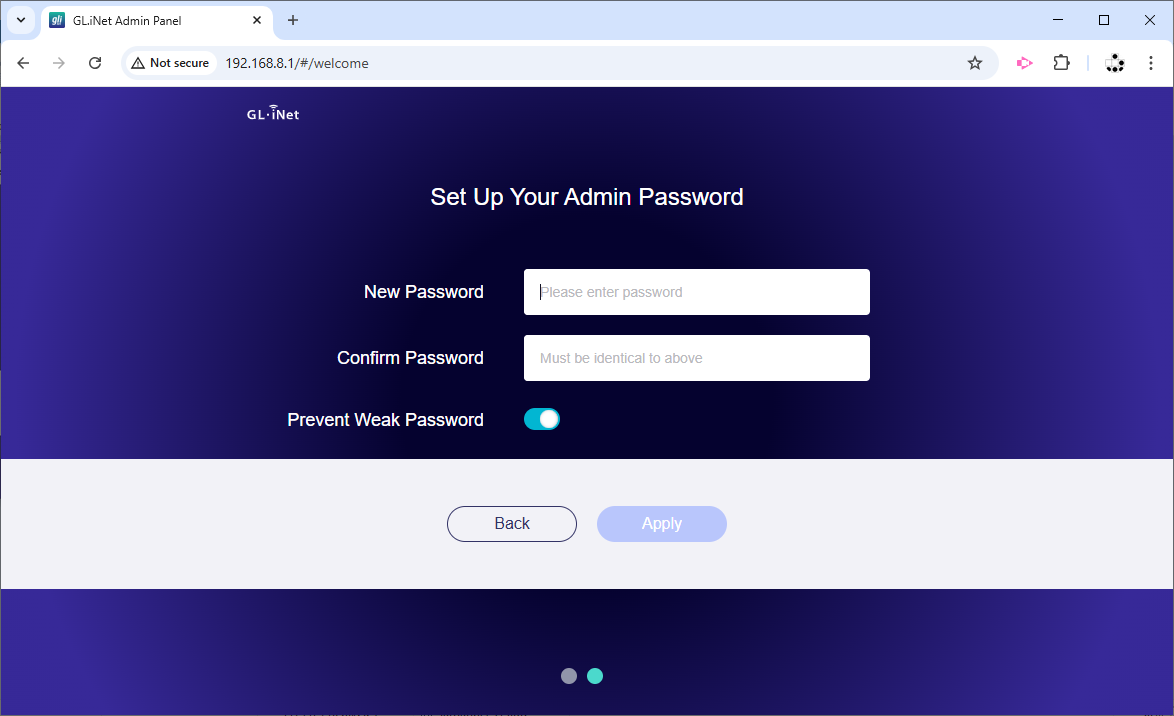The image size is (1174, 716).
Task: Go back to the previous page
Action: click(24, 63)
